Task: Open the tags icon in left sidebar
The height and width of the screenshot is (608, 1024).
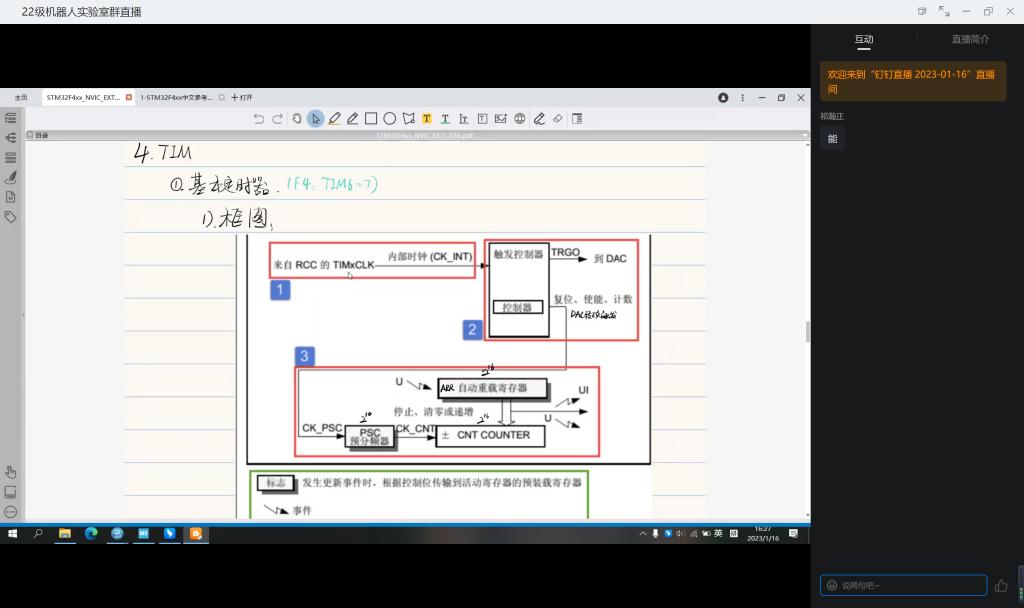Action: pyautogui.click(x=11, y=216)
